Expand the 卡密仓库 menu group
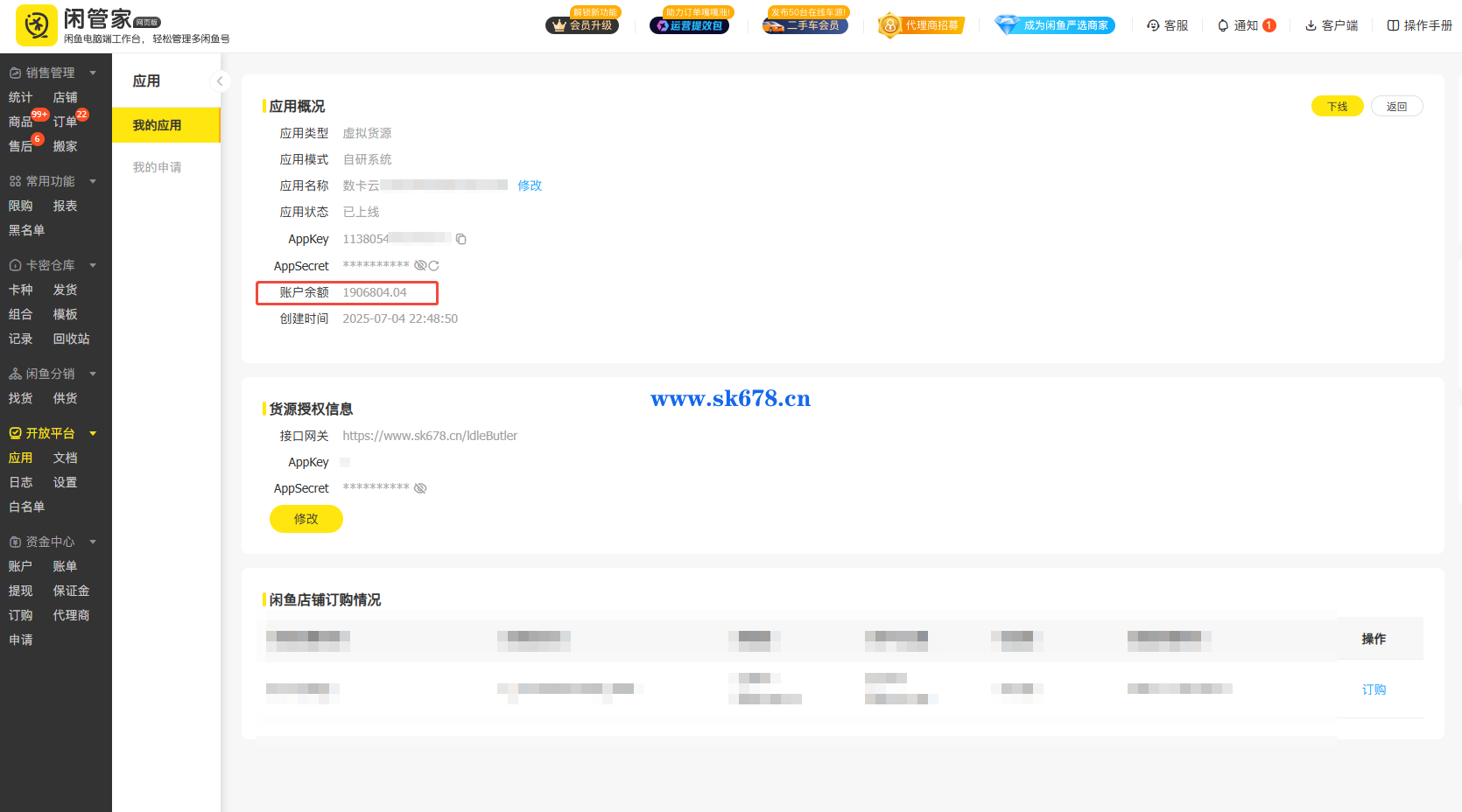 [93, 265]
